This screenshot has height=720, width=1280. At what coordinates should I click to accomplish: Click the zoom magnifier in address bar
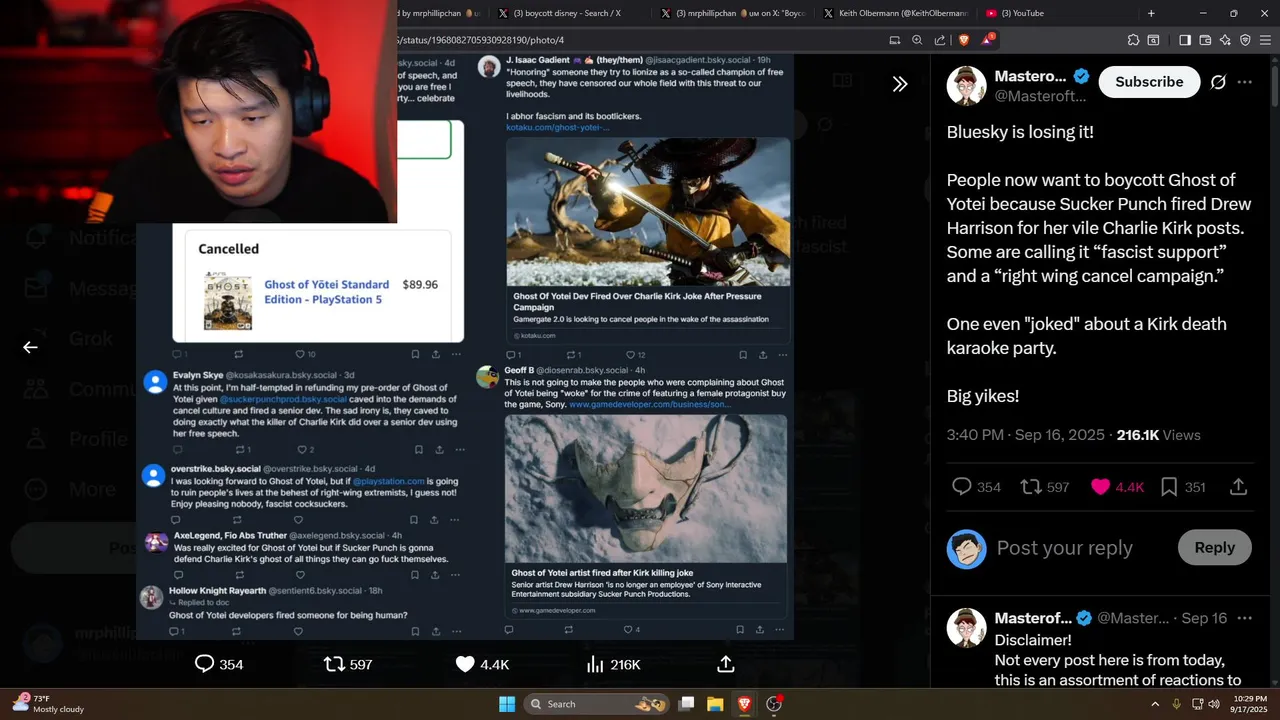coord(917,40)
